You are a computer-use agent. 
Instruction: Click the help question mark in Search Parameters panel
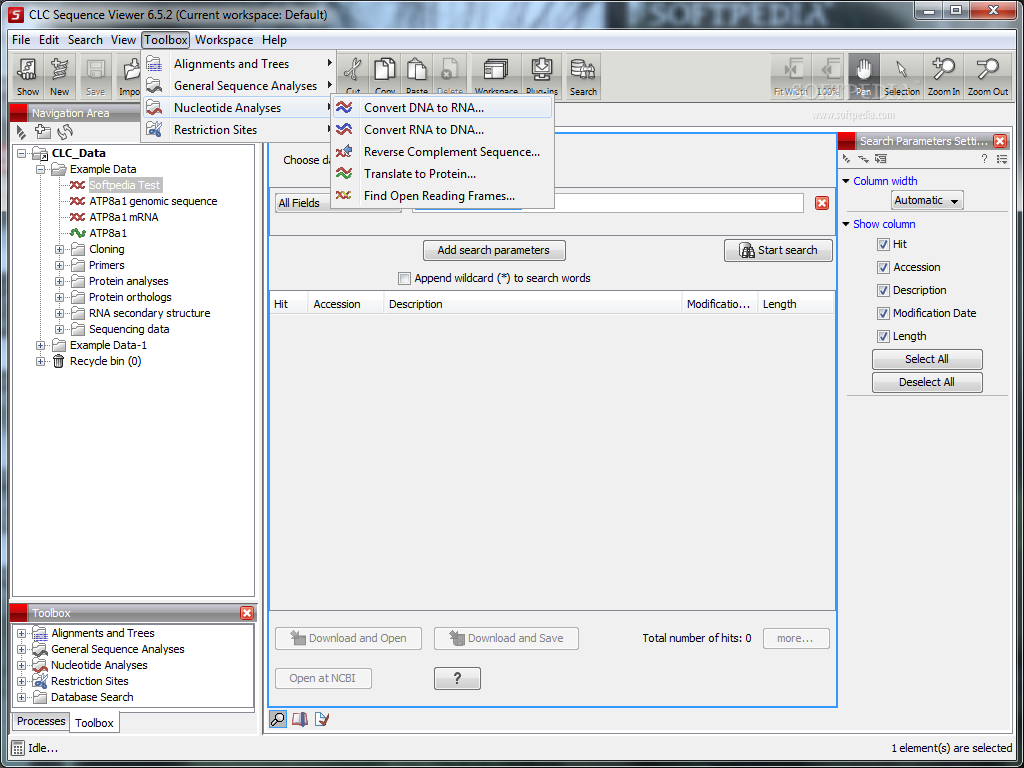pyautogui.click(x=984, y=159)
